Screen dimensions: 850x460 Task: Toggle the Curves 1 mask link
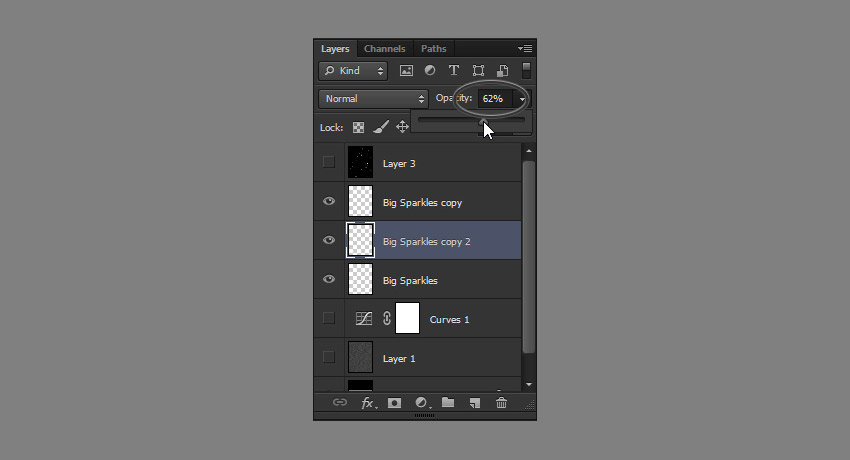click(387, 318)
